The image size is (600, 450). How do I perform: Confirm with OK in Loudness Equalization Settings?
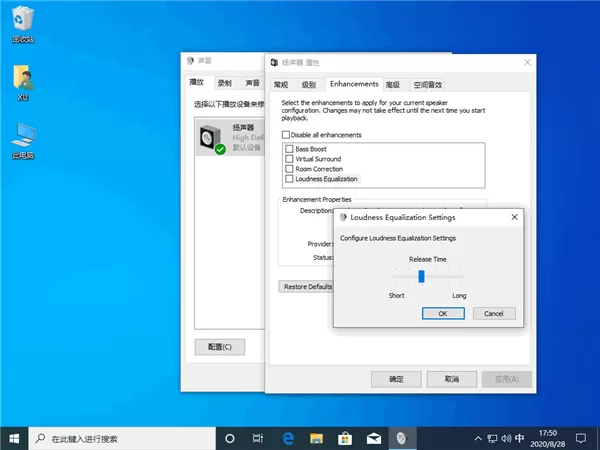tap(443, 313)
